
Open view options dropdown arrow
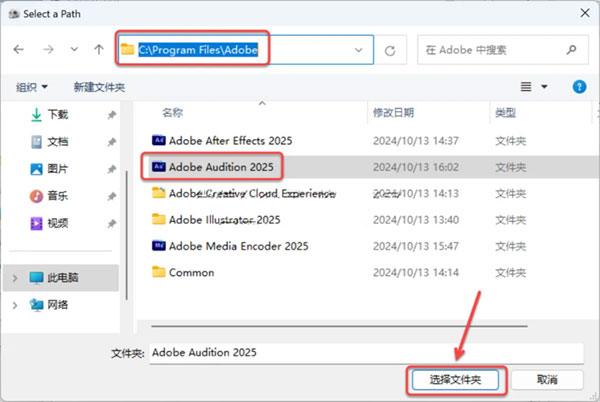point(544,87)
